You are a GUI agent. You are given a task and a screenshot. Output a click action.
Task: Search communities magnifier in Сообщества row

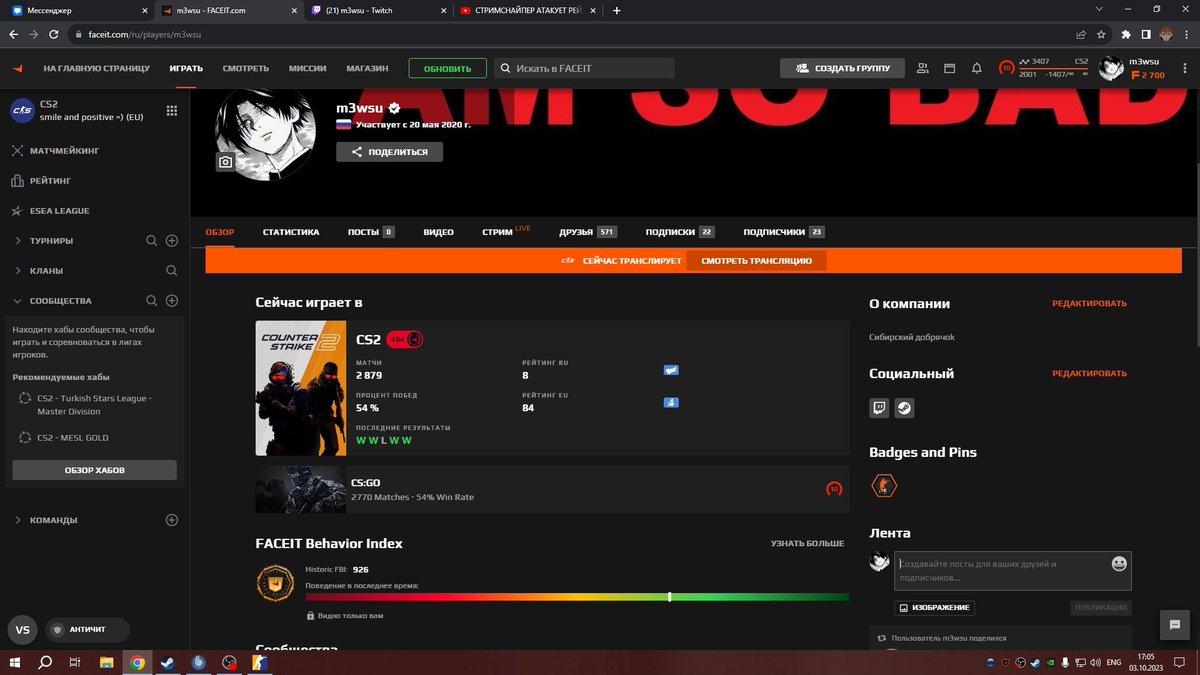pos(152,301)
